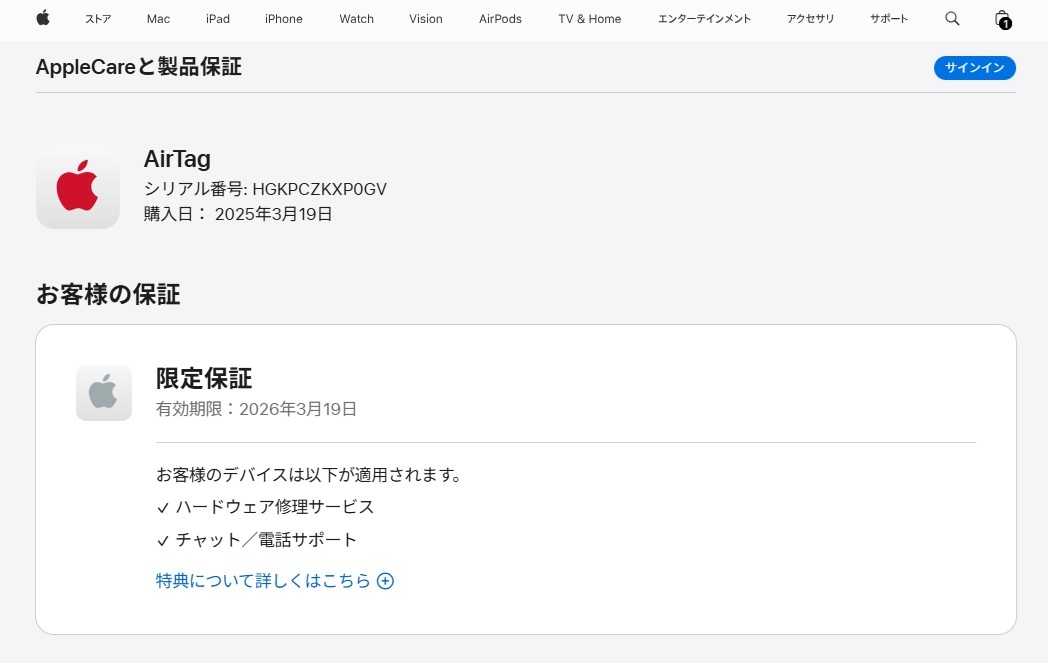Click the expiry date 有効期限：2026年3月19日
This screenshot has width=1048, height=663.
point(256,409)
